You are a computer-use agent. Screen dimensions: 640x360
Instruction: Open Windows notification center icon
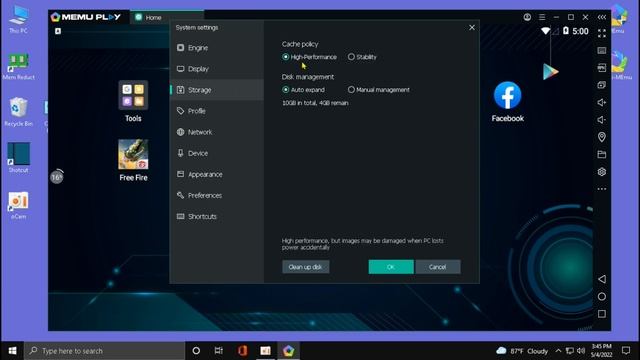coord(626,351)
